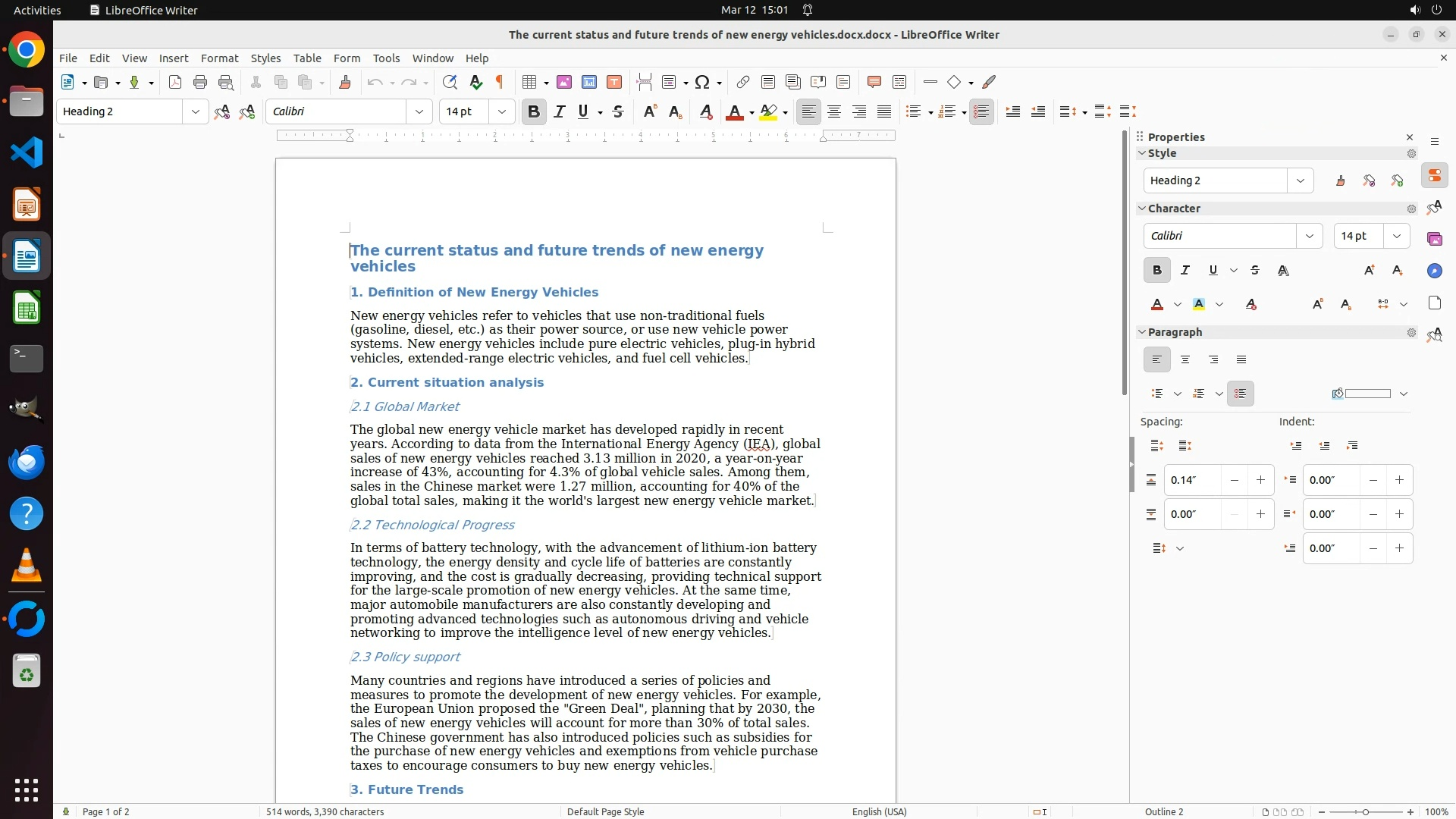Toggle Italic in the sidebar Character panel

(x=1185, y=270)
